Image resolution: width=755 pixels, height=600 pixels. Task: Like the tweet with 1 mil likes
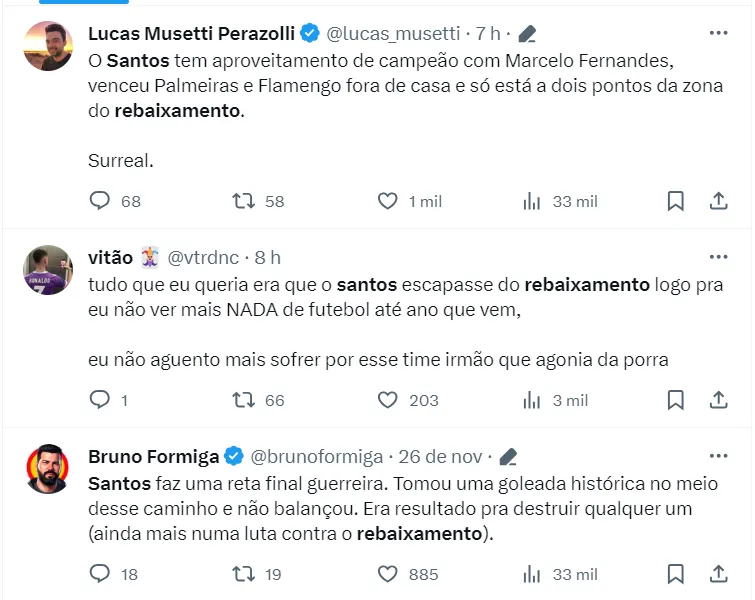click(388, 201)
